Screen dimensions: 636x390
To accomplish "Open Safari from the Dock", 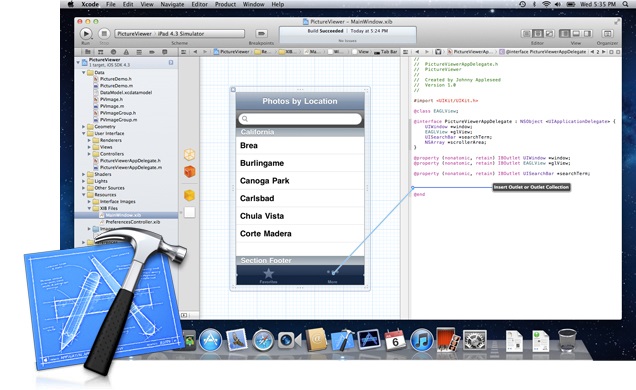I will (263, 340).
